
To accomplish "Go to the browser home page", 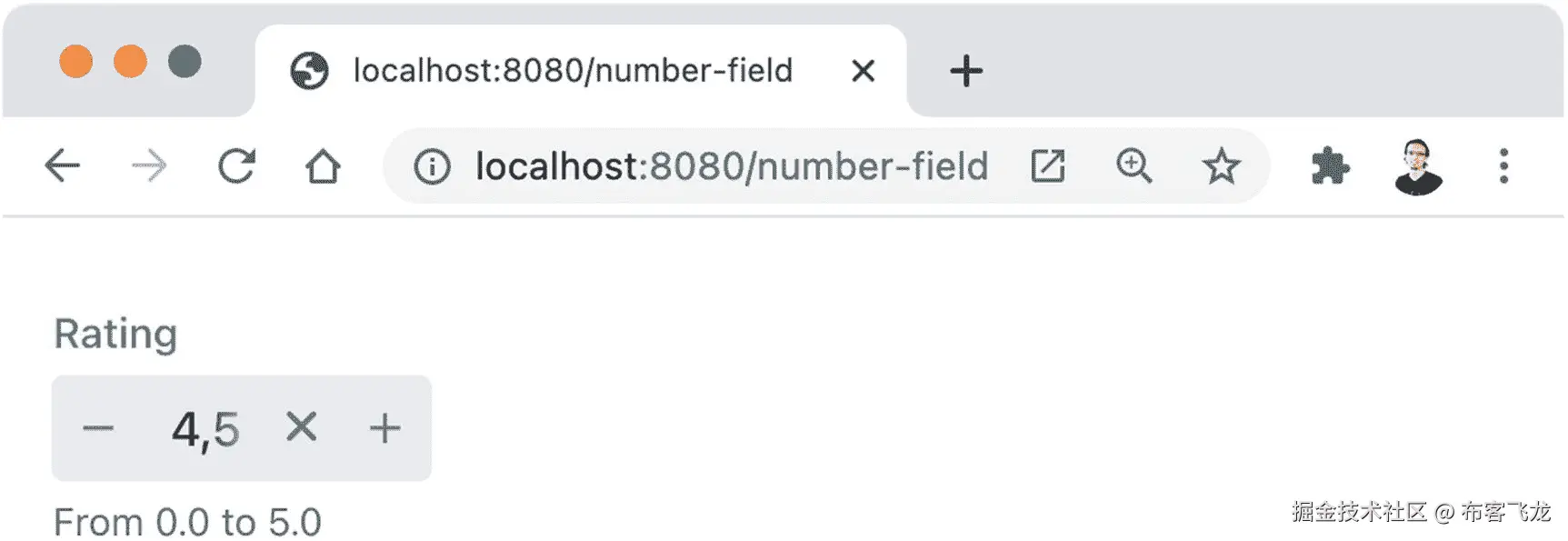I will tap(323, 166).
